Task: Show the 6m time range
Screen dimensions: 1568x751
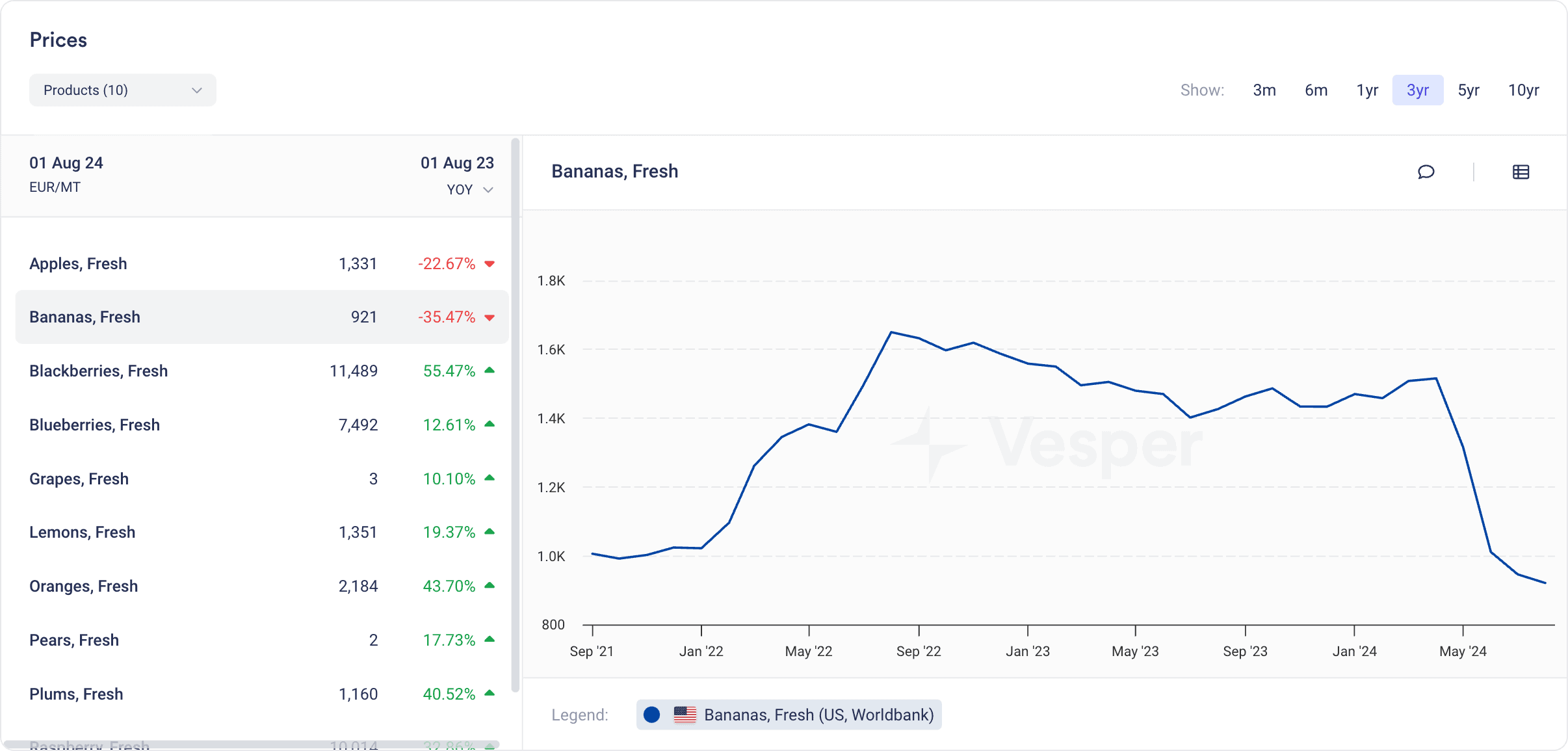Action: tap(1316, 90)
